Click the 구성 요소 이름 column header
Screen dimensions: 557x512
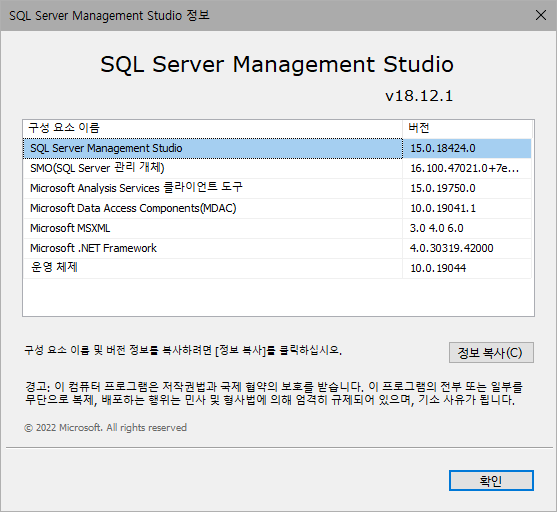pyautogui.click(x=213, y=128)
